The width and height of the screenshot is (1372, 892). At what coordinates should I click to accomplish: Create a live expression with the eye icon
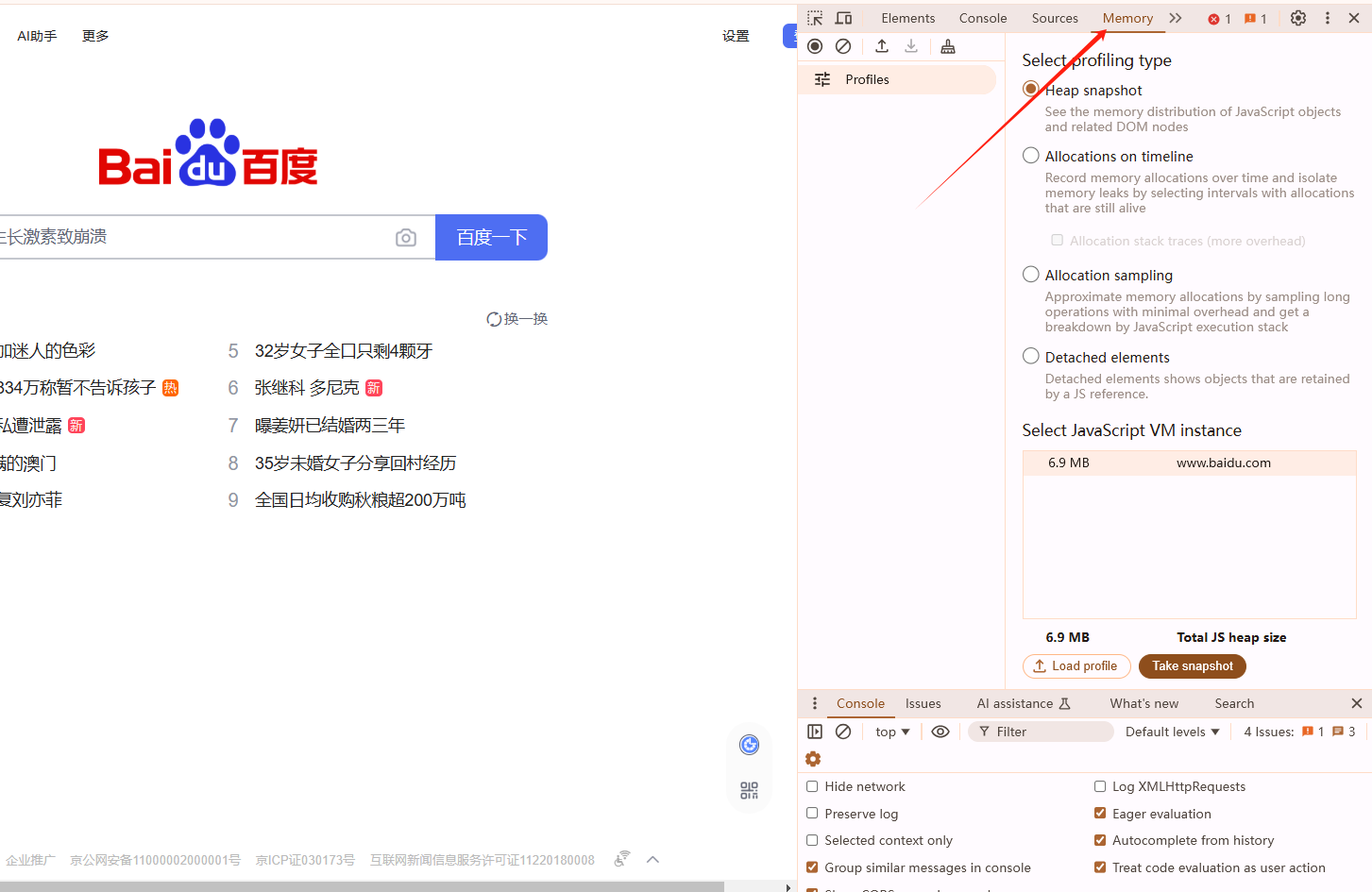click(940, 732)
